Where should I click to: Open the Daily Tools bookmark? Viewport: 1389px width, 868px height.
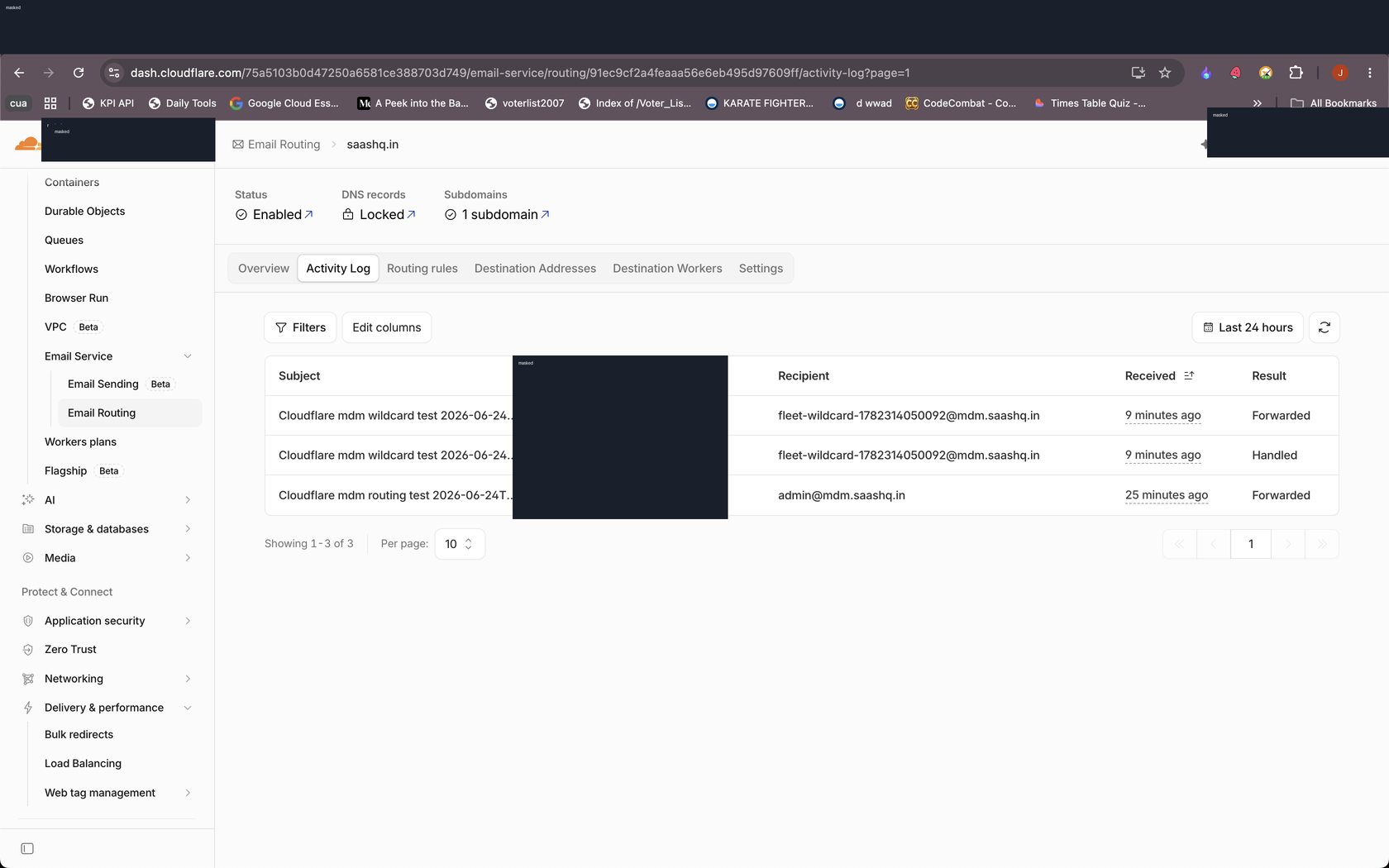(x=183, y=103)
